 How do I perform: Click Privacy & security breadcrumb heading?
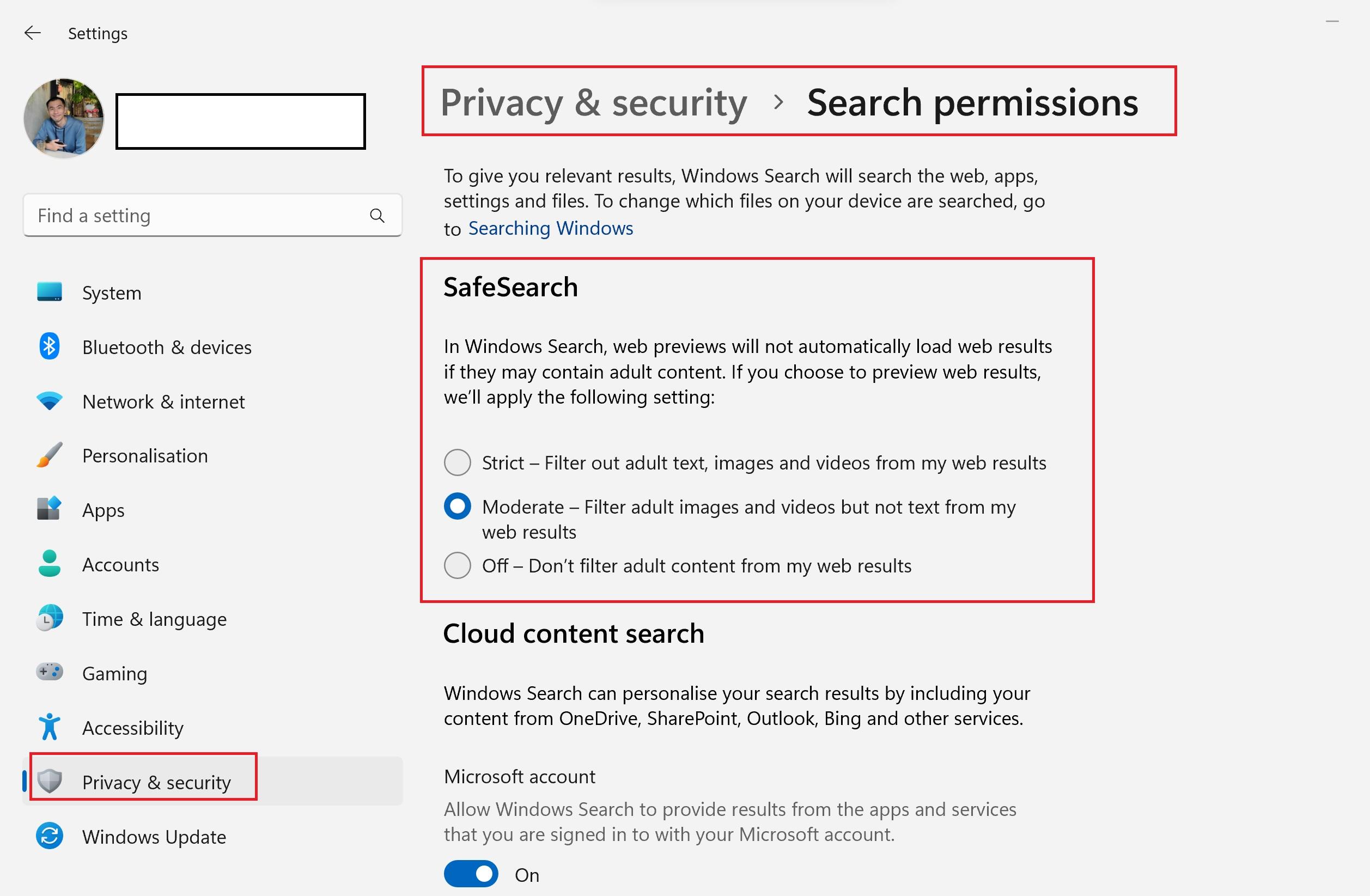(593, 103)
